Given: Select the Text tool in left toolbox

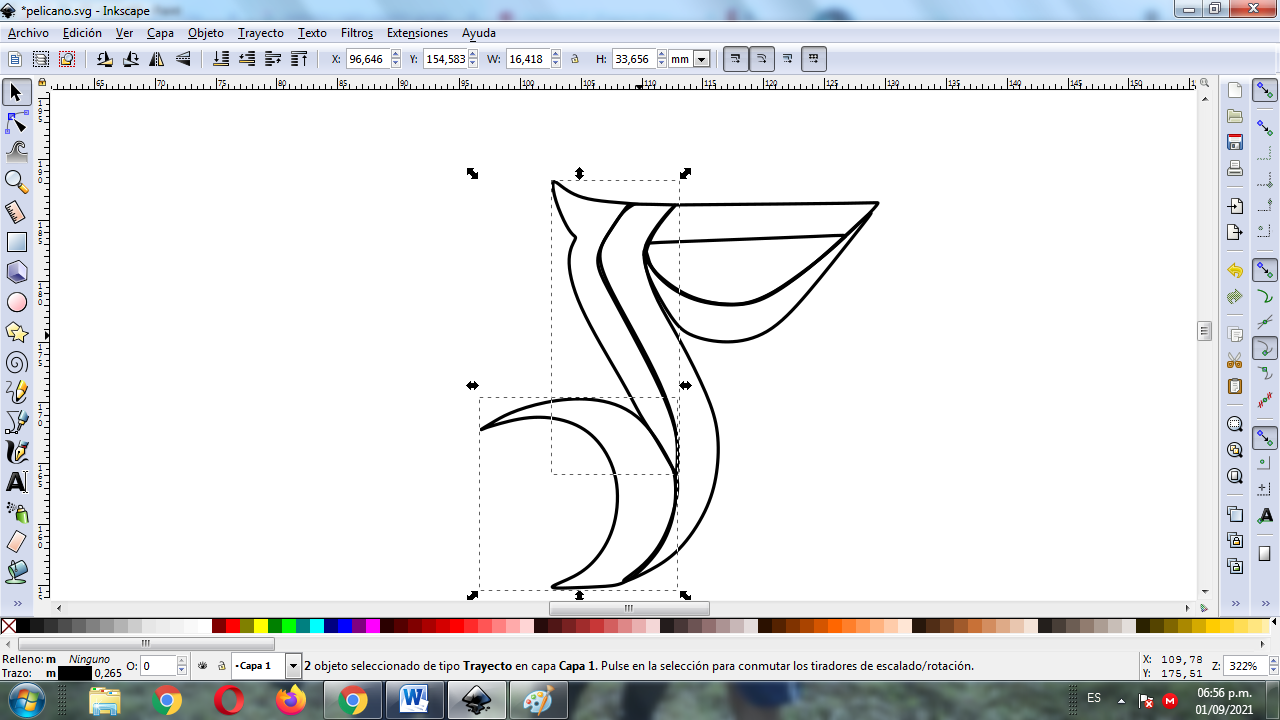Looking at the screenshot, I should pyautogui.click(x=16, y=482).
